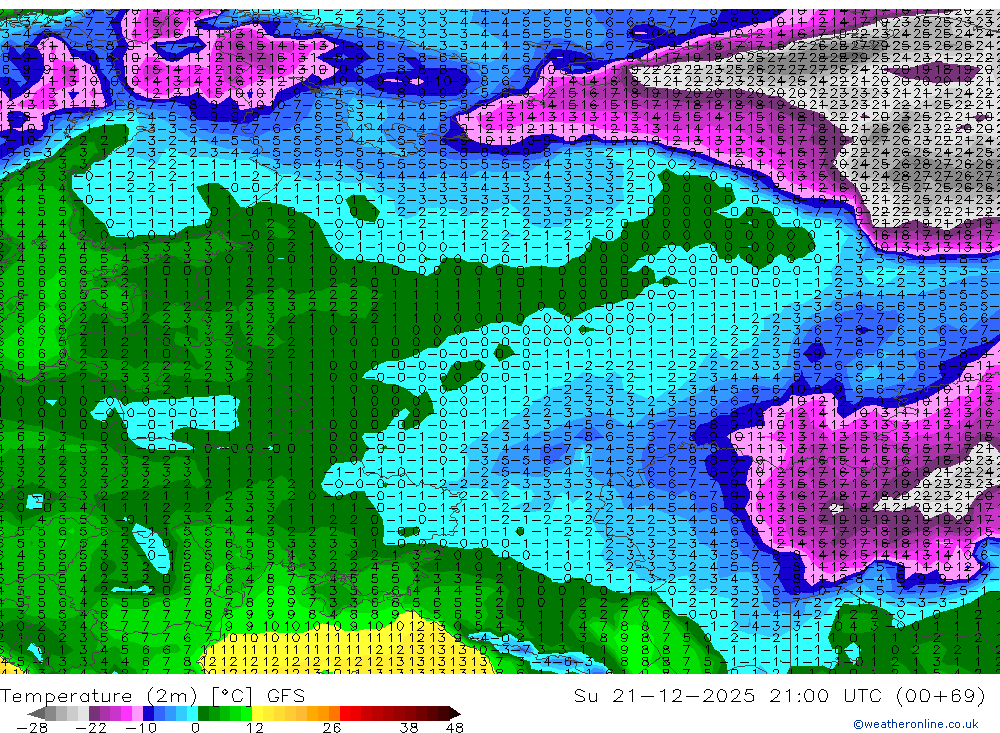Click the '48' legend value
Image resolution: width=1000 pixels, height=733 pixels.
[455, 728]
